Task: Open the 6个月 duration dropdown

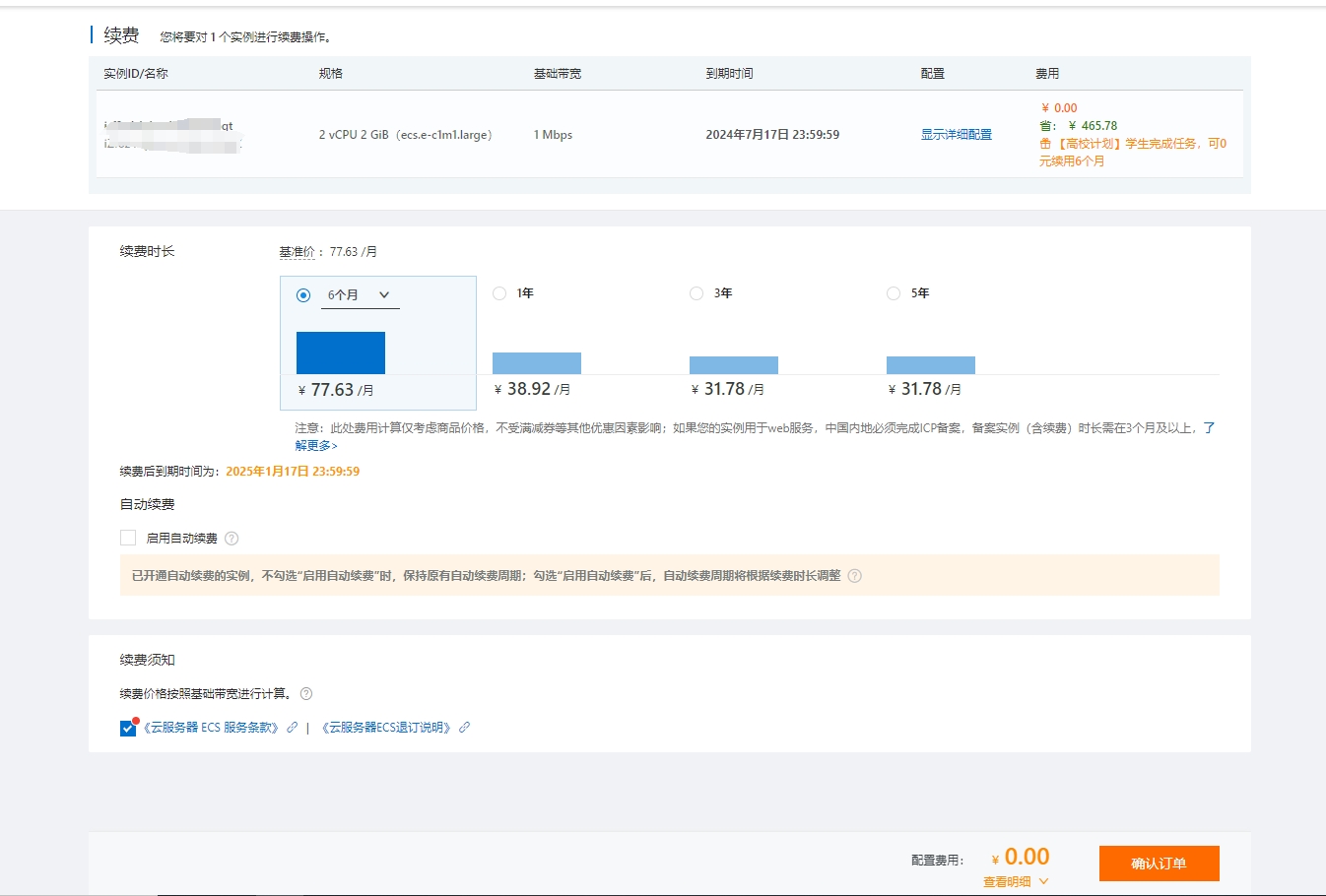Action: click(x=357, y=294)
